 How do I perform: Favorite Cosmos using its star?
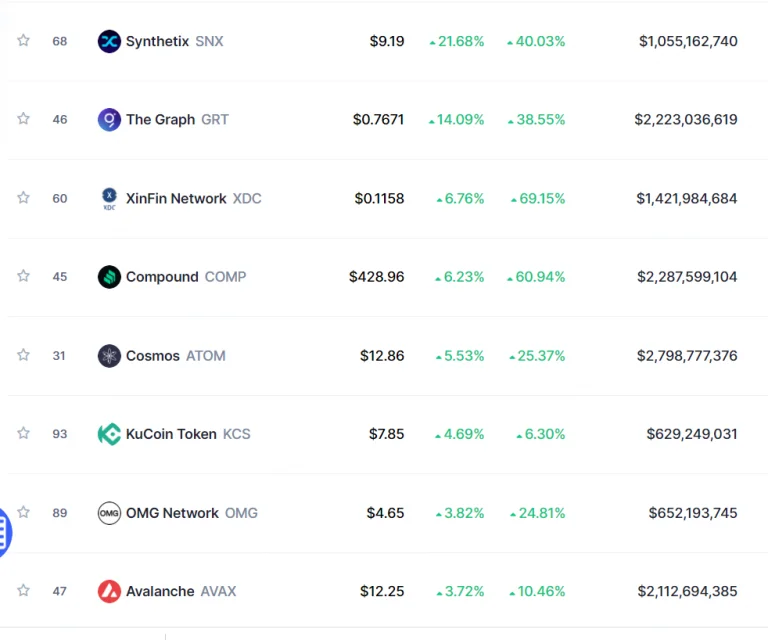click(23, 355)
